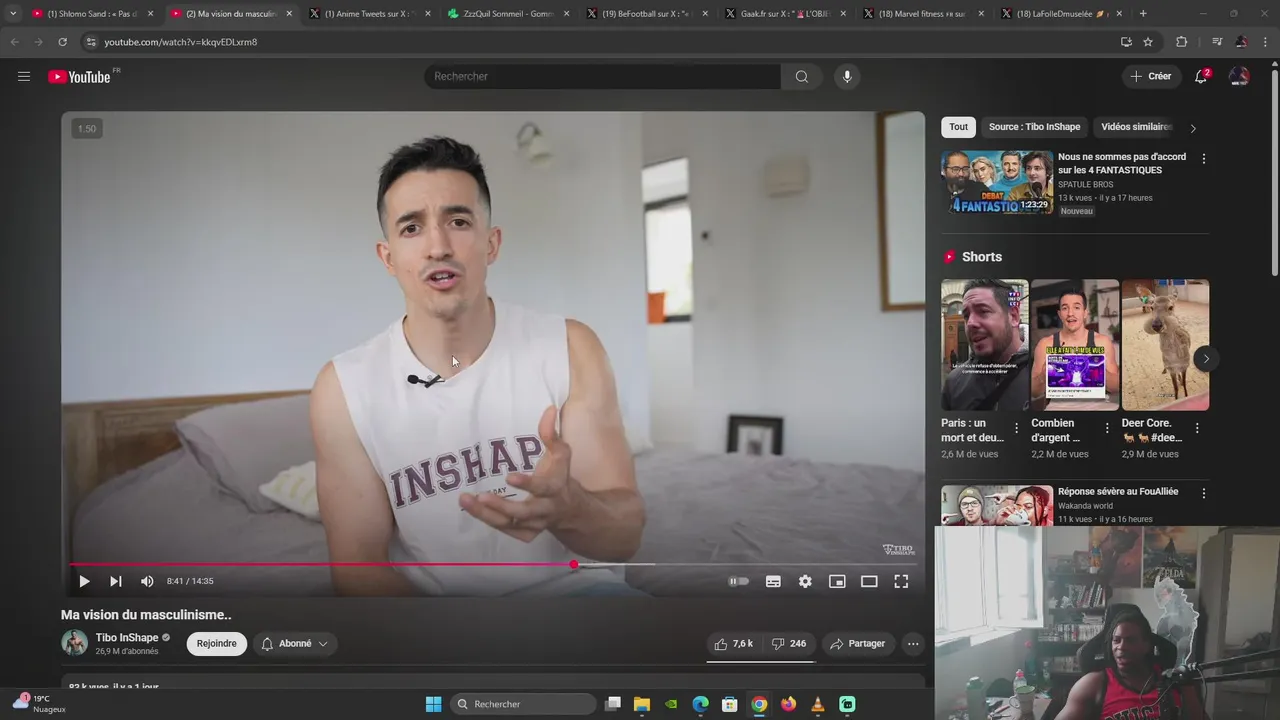Open the Windows Start menu
The image size is (1280, 720).
433,704
